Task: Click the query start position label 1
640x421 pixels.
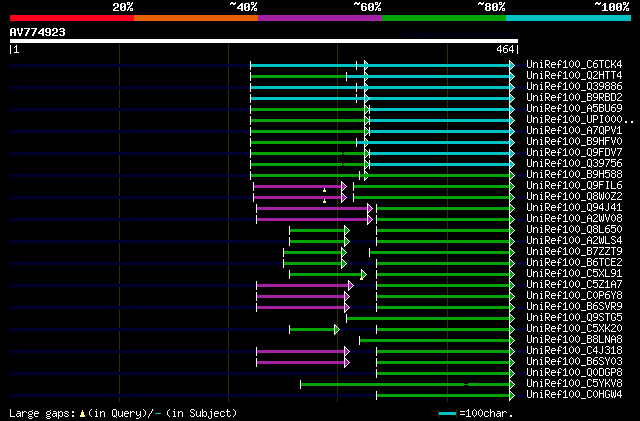Action: [16, 49]
